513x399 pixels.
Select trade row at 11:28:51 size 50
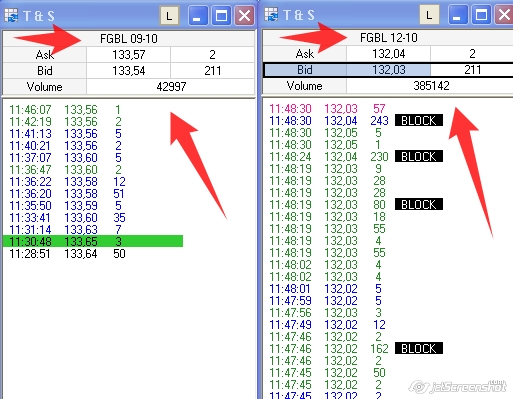(x=67, y=254)
